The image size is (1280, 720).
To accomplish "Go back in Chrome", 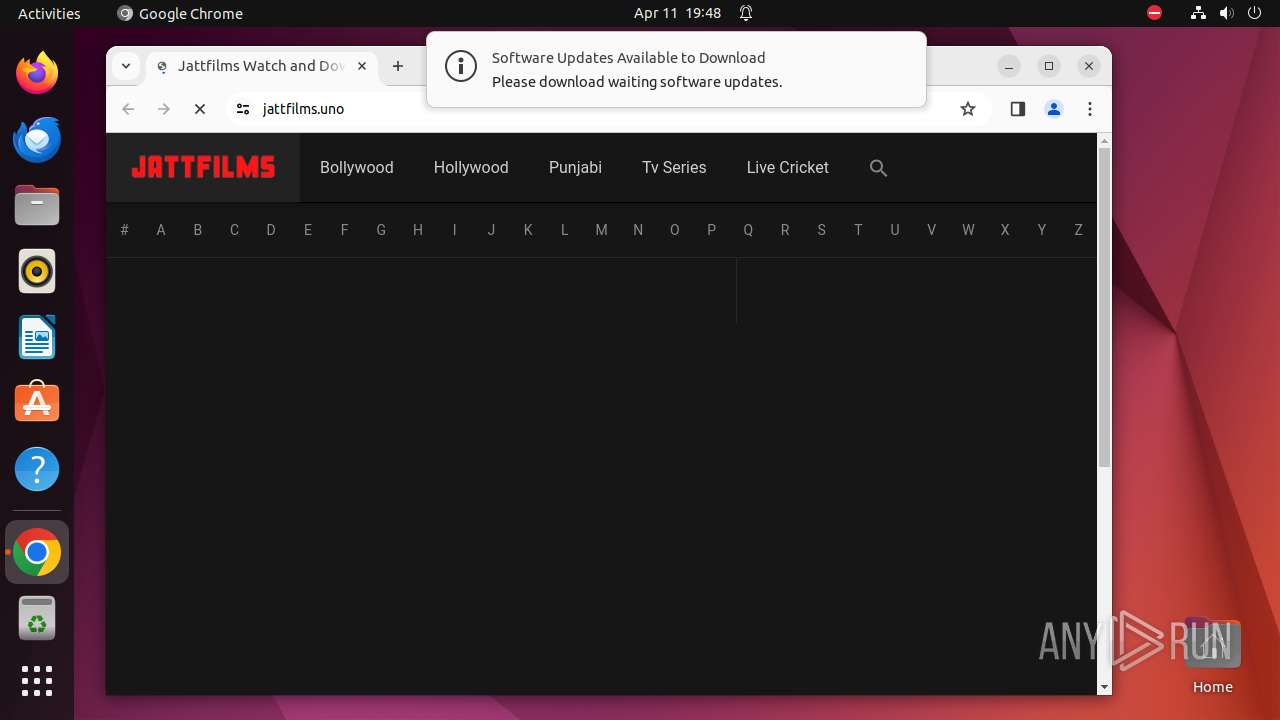I will (x=128, y=109).
